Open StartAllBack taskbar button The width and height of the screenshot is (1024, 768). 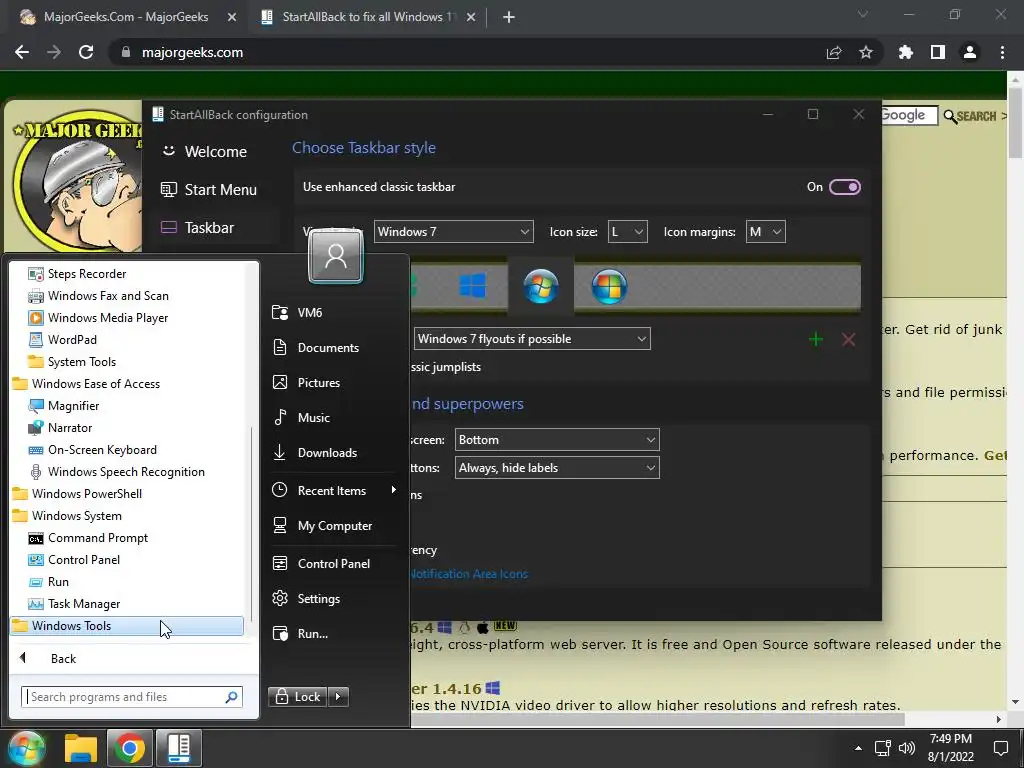coord(178,748)
